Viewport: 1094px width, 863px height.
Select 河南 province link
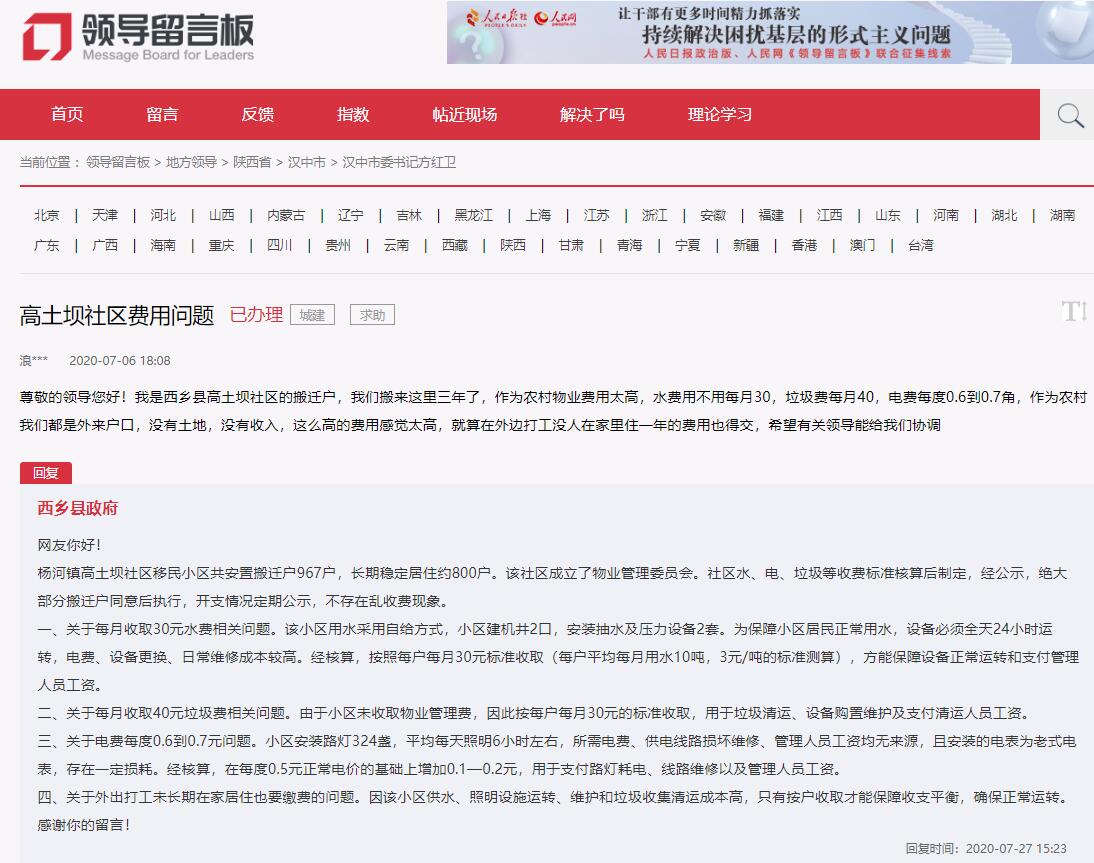pyautogui.click(x=946, y=216)
